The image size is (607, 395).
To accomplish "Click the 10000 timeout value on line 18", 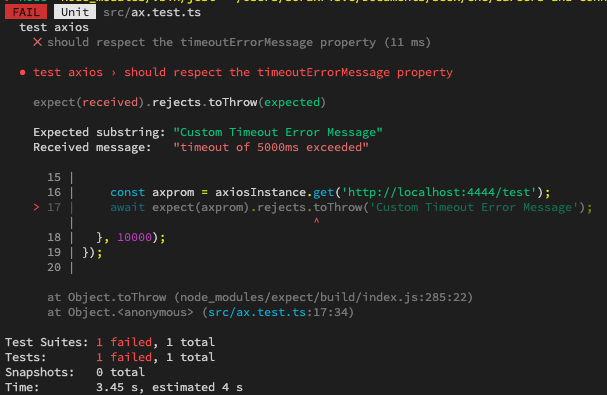I will (134, 237).
